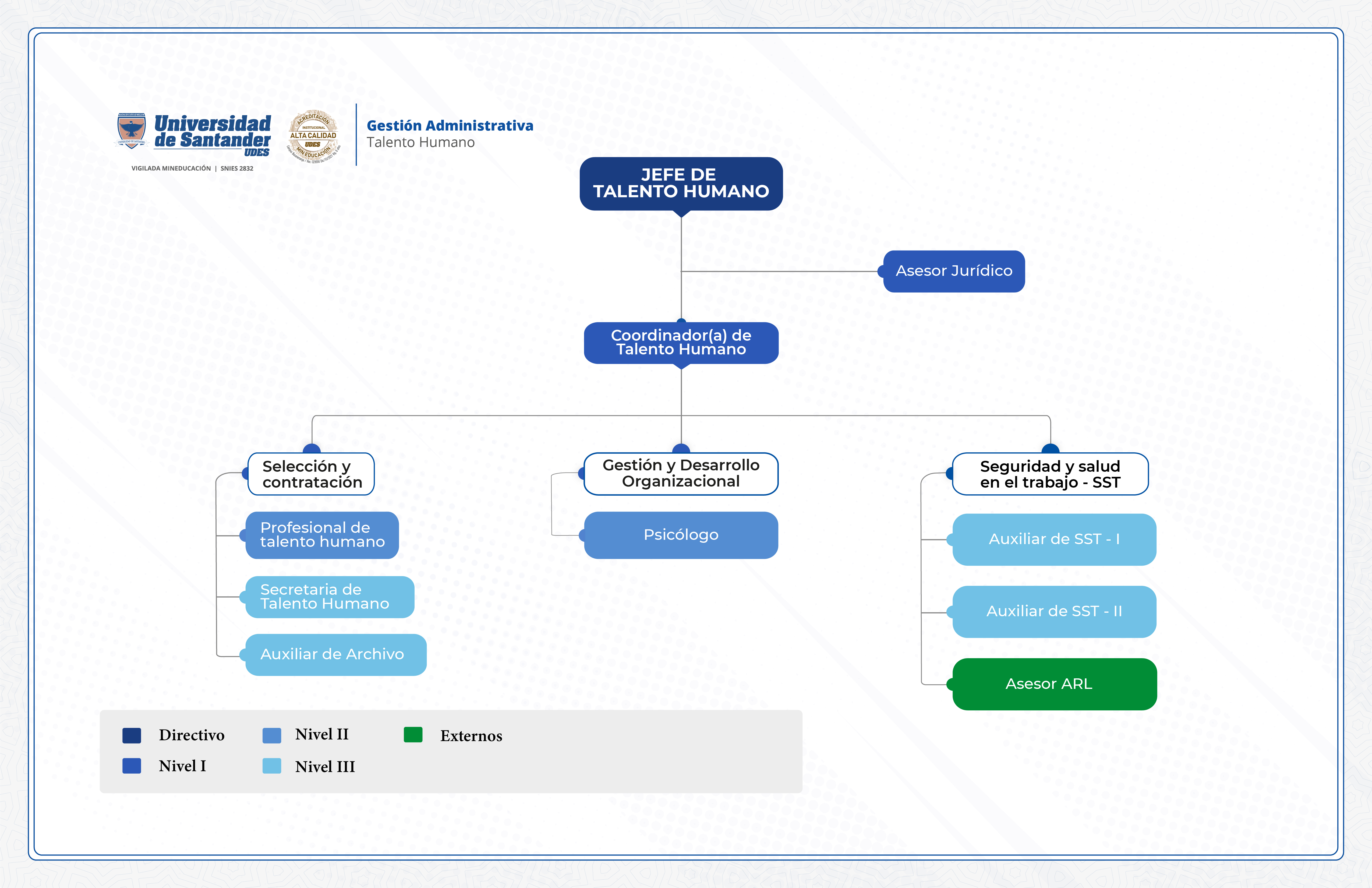Viewport: 1372px width, 888px height.
Task: Click the green Externos legend swatch
Action: 413,735
